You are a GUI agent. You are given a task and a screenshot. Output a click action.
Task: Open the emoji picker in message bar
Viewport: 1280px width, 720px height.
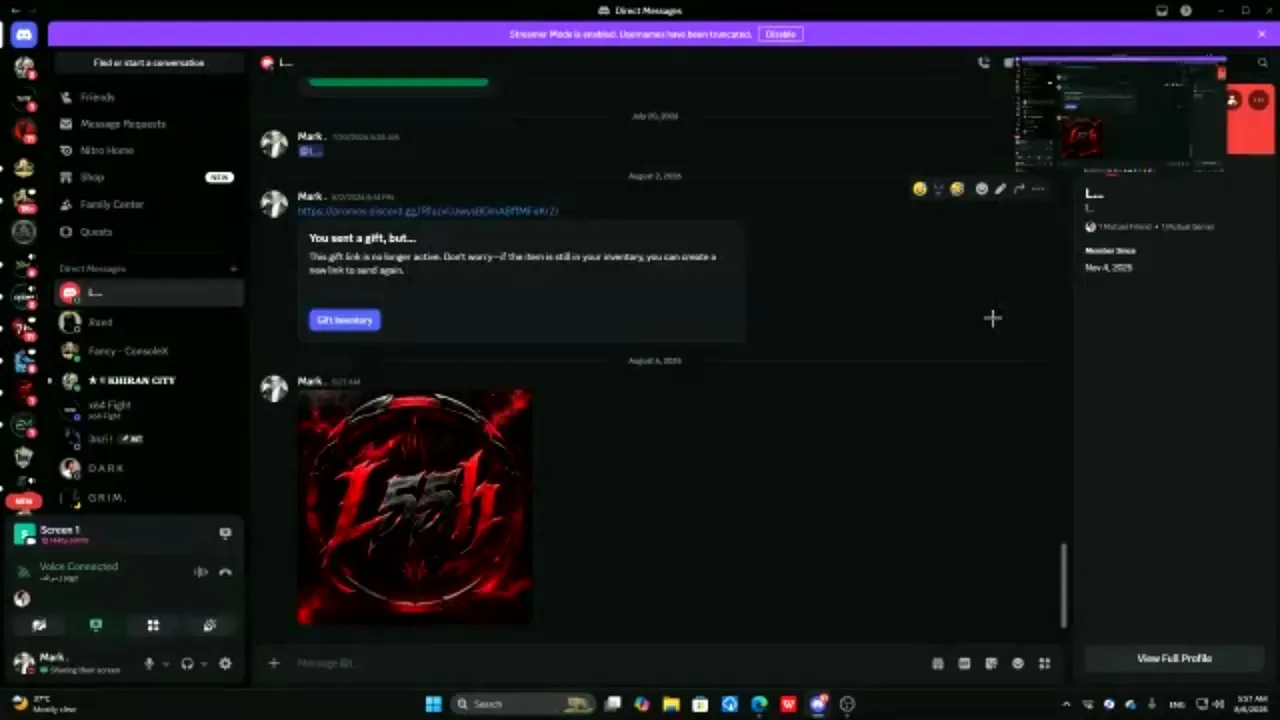pos(1018,663)
